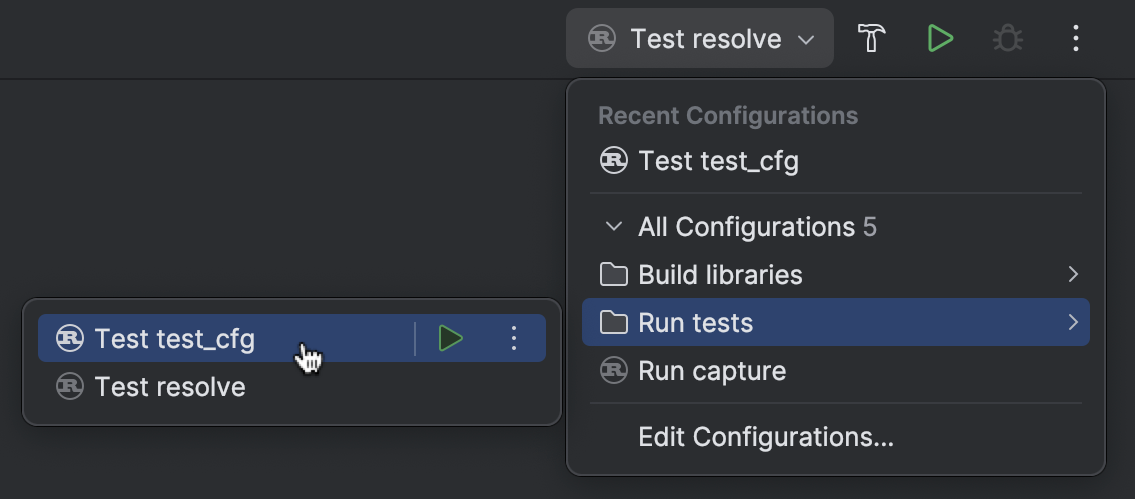Expand the Build libraries submenu arrow

(x=1073, y=274)
